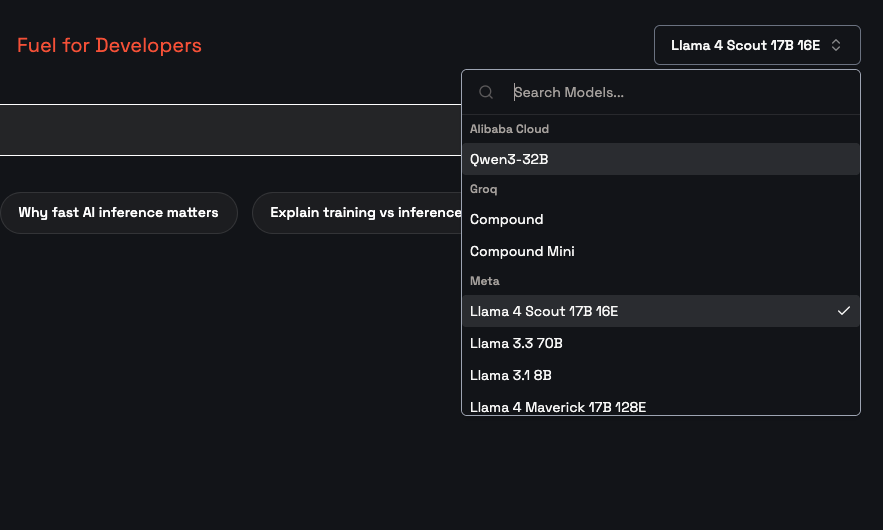Click the Explain training vs inference suggestion
The width and height of the screenshot is (883, 530).
[x=358, y=213]
